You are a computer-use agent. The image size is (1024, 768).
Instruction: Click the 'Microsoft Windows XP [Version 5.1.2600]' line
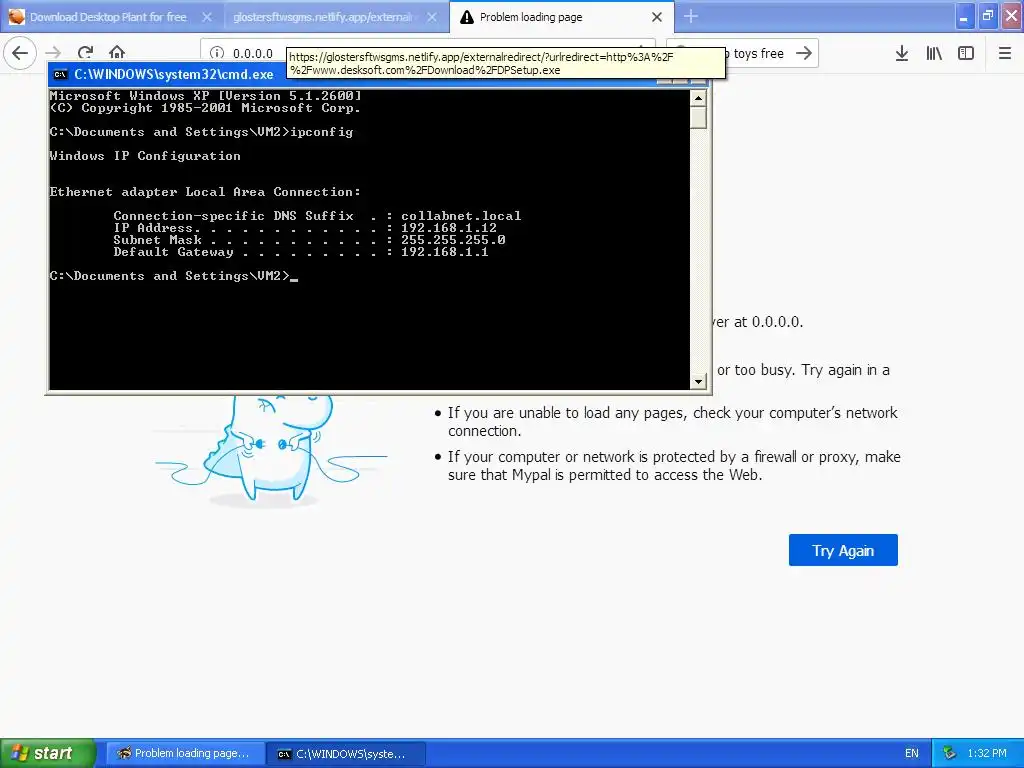click(206, 96)
